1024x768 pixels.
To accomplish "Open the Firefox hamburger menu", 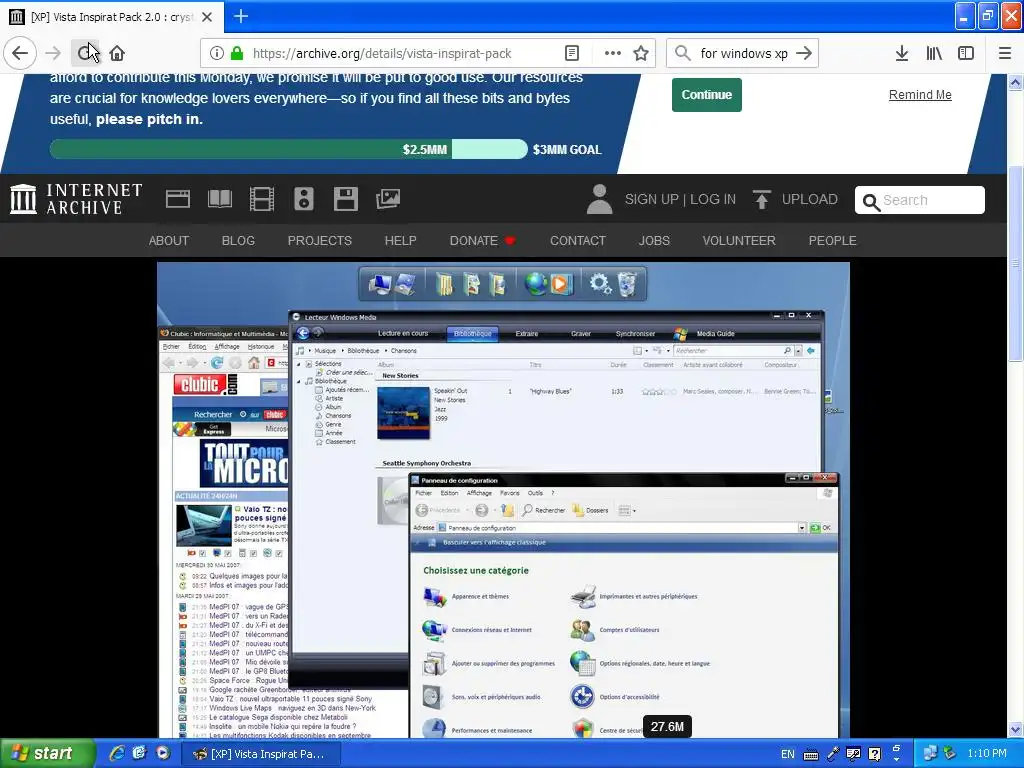I will point(1005,53).
